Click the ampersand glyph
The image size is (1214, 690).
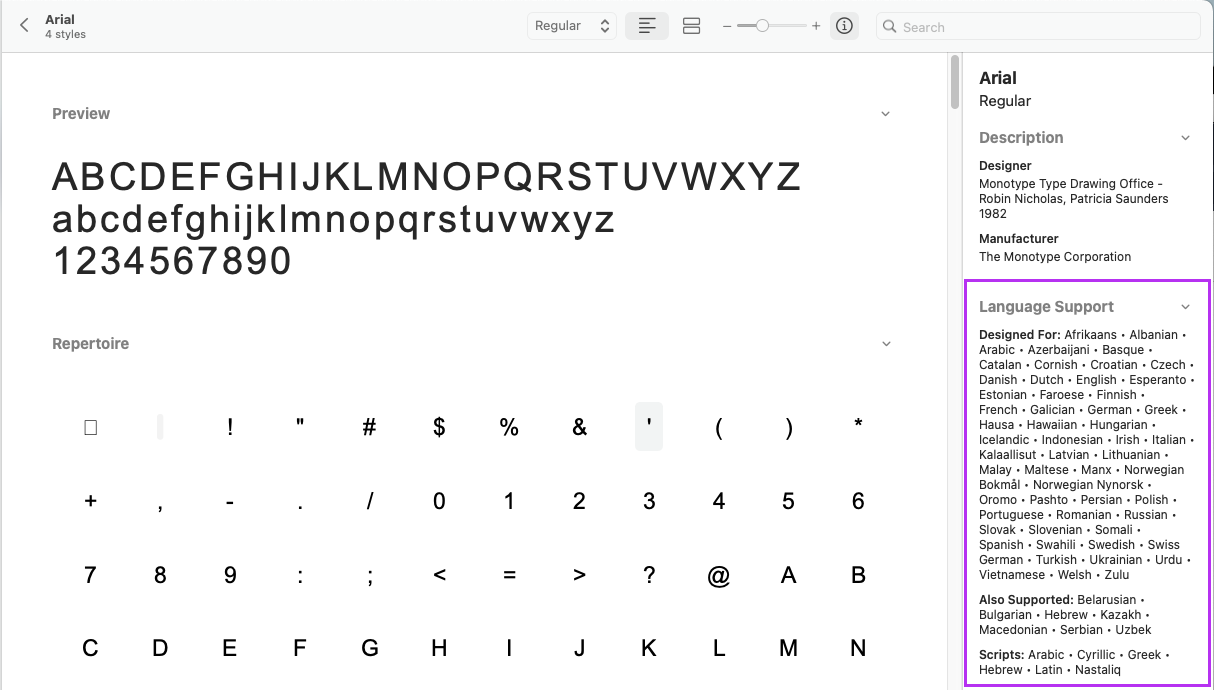click(579, 427)
